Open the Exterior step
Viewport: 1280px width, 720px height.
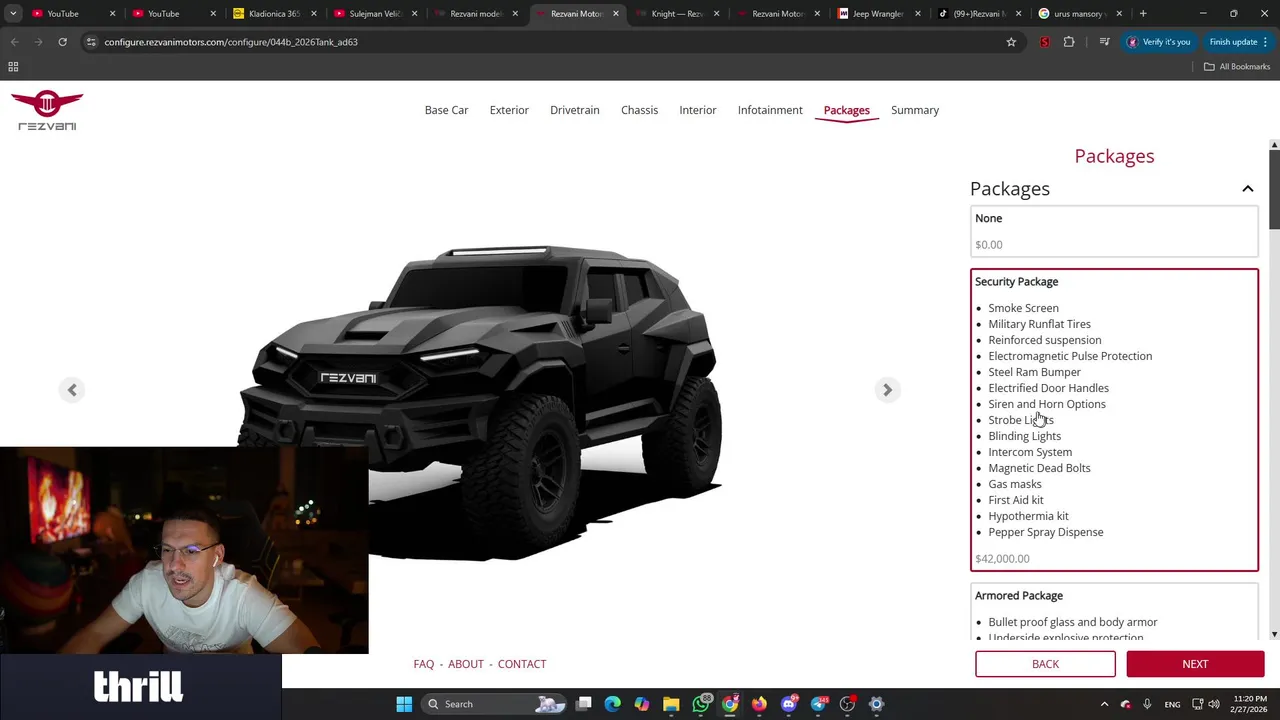coord(509,110)
